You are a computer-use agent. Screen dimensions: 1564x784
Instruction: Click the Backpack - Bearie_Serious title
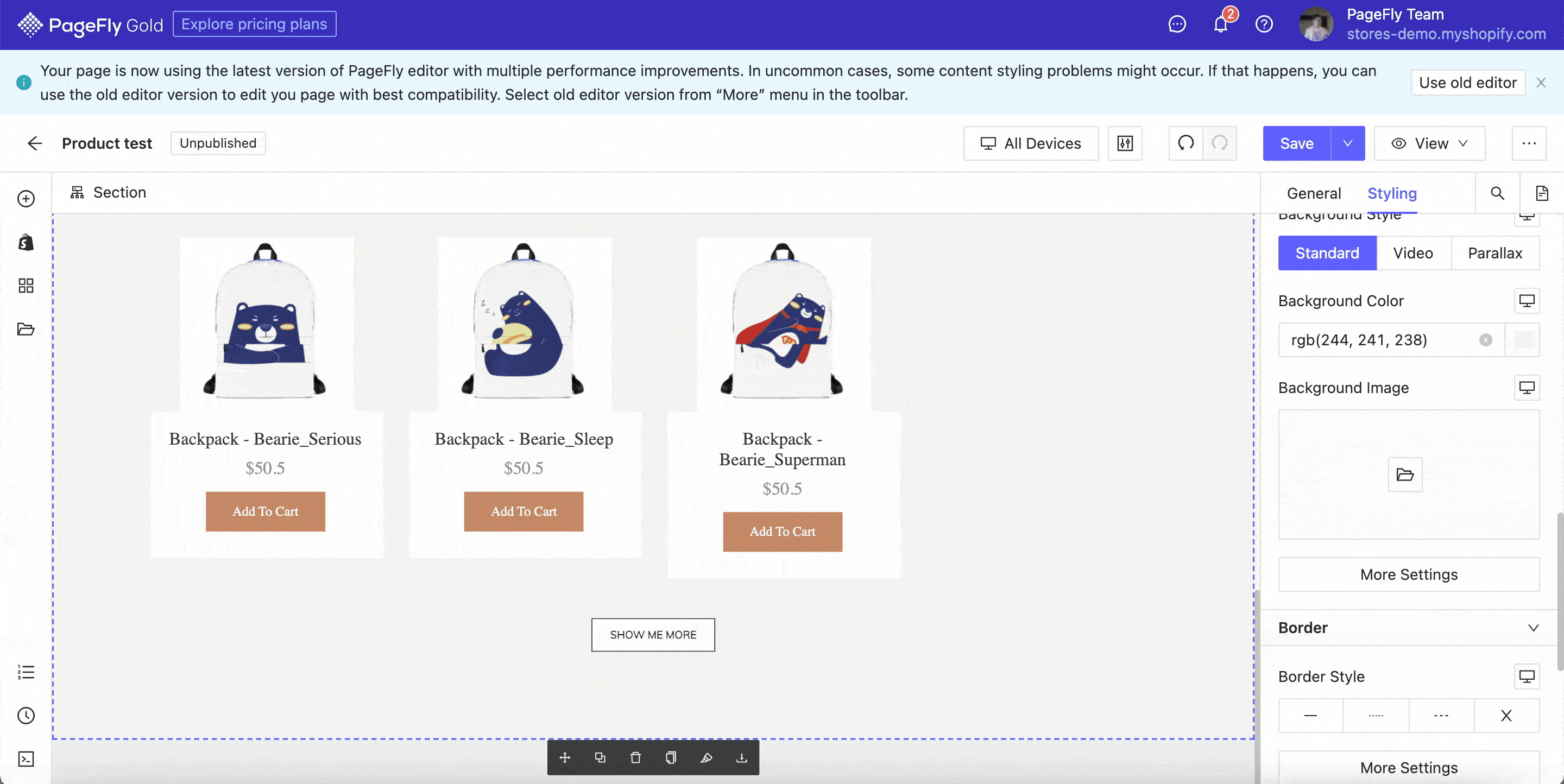click(x=264, y=439)
